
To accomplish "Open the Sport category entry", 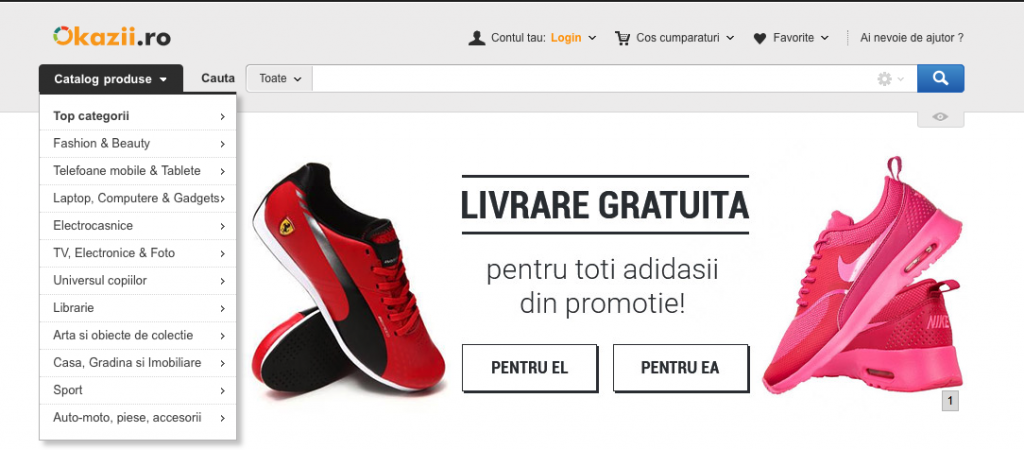I will [138, 390].
